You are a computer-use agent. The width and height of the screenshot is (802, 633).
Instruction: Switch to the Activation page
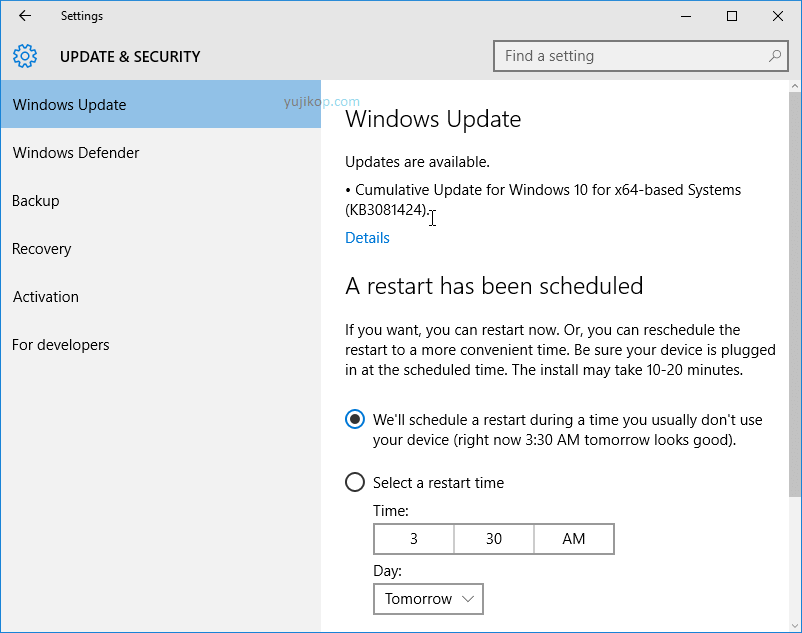161,297
